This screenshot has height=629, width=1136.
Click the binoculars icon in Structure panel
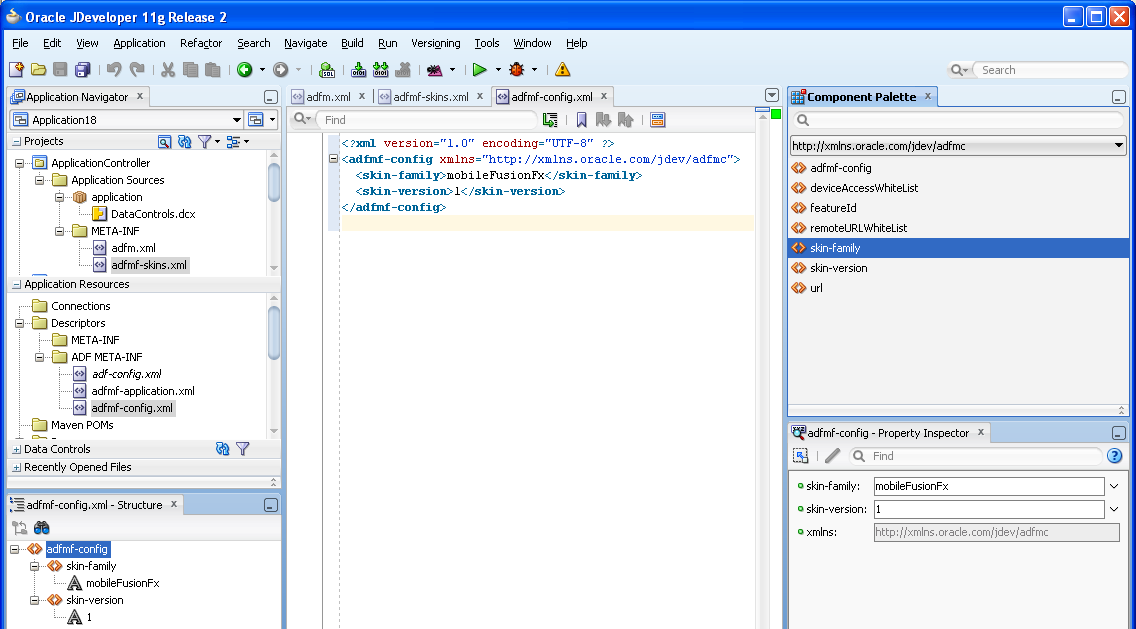pos(42,528)
